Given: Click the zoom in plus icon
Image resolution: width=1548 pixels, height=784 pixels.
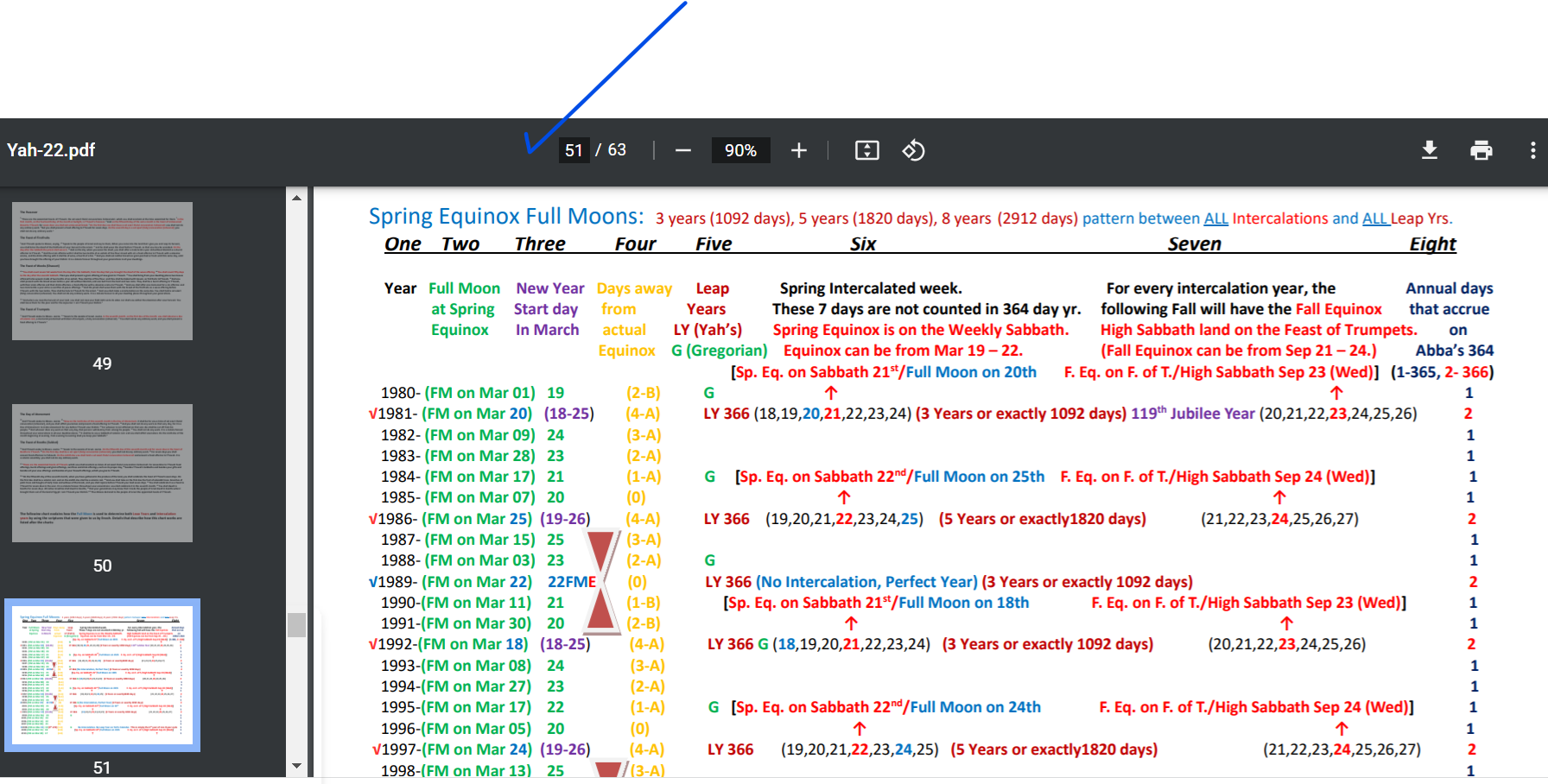Looking at the screenshot, I should 799,150.
